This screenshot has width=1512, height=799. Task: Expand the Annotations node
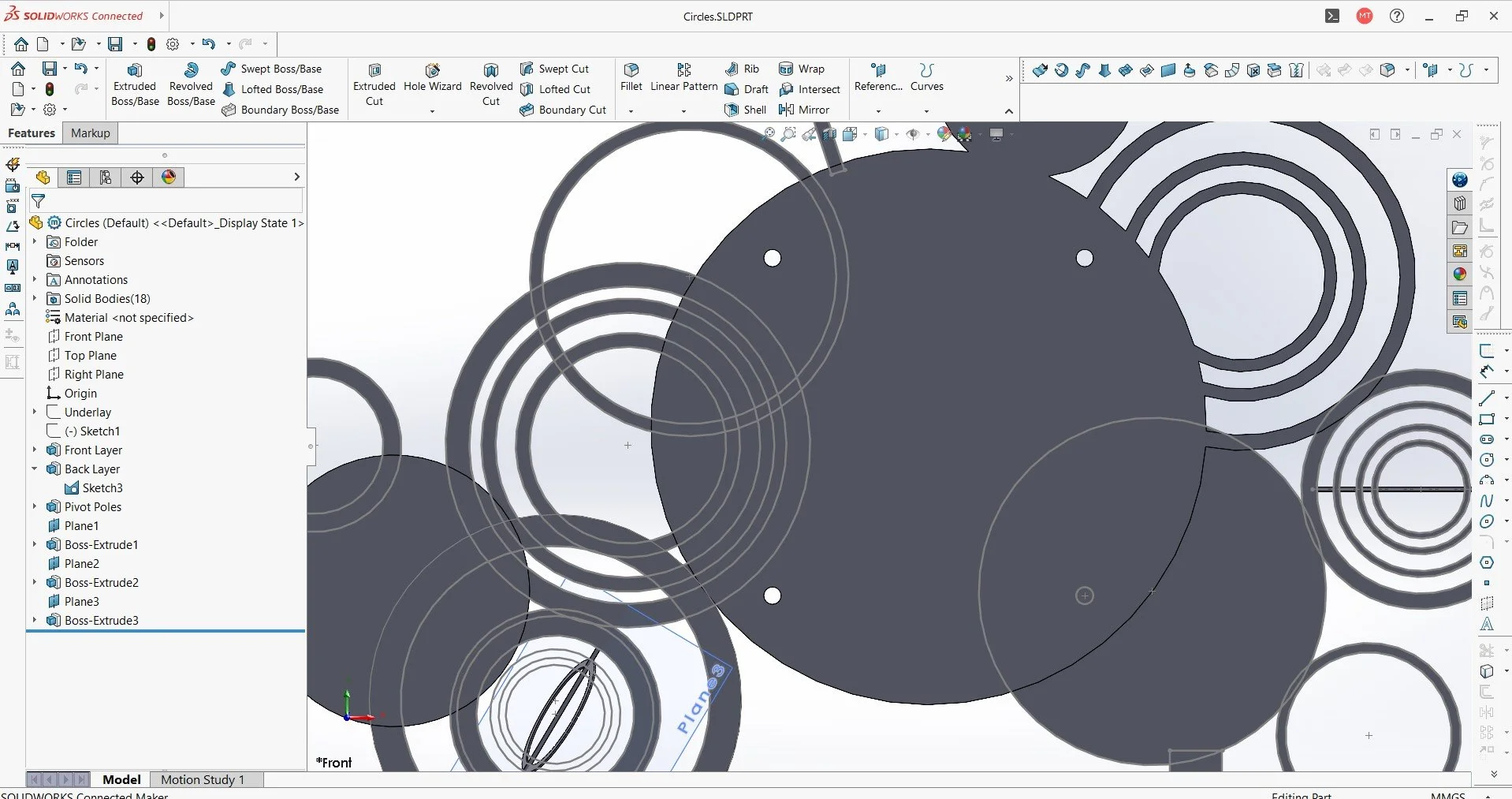[34, 280]
